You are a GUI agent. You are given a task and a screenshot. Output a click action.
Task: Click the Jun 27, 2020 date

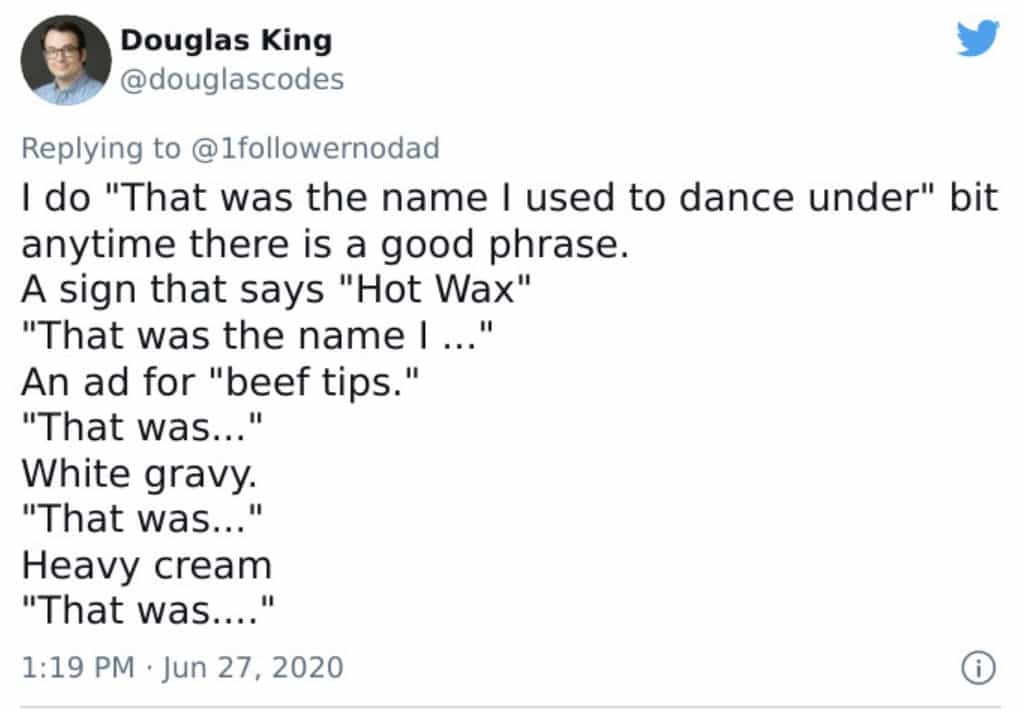pos(254,666)
